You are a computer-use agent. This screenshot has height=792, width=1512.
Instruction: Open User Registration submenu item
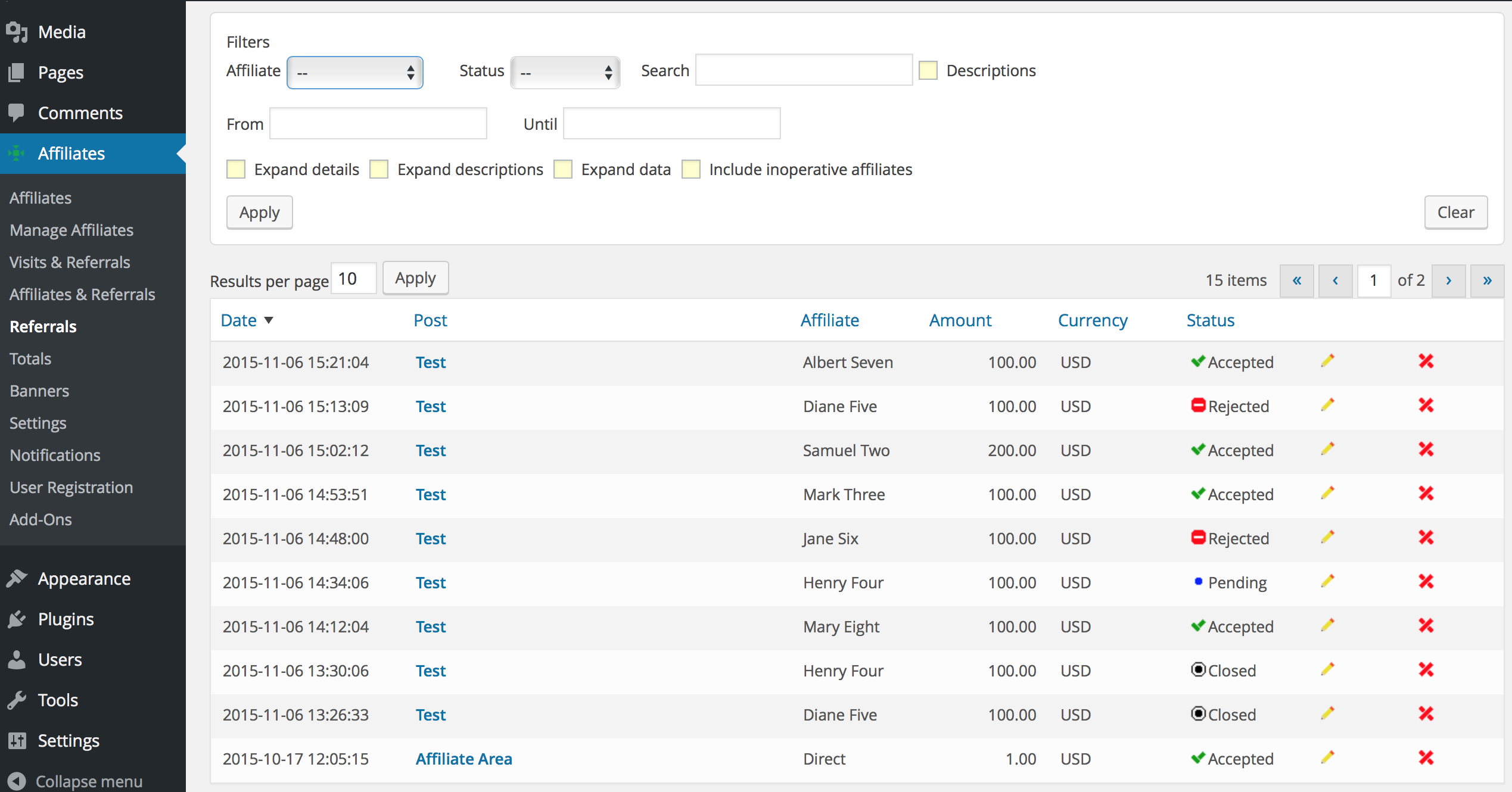71,487
